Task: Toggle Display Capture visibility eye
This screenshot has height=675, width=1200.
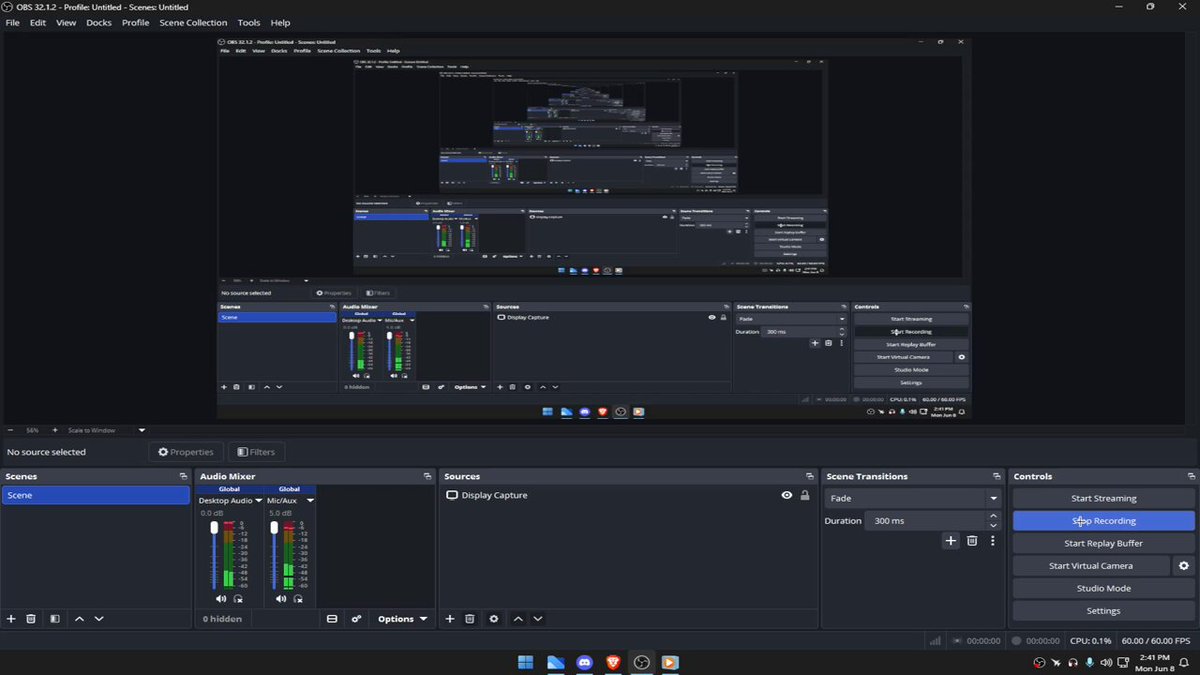Action: pos(787,495)
